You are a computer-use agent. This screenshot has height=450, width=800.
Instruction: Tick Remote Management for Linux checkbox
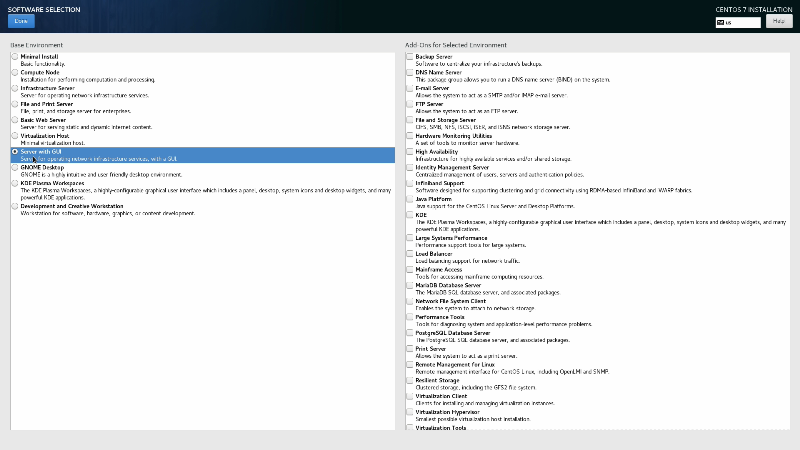[x=410, y=364]
